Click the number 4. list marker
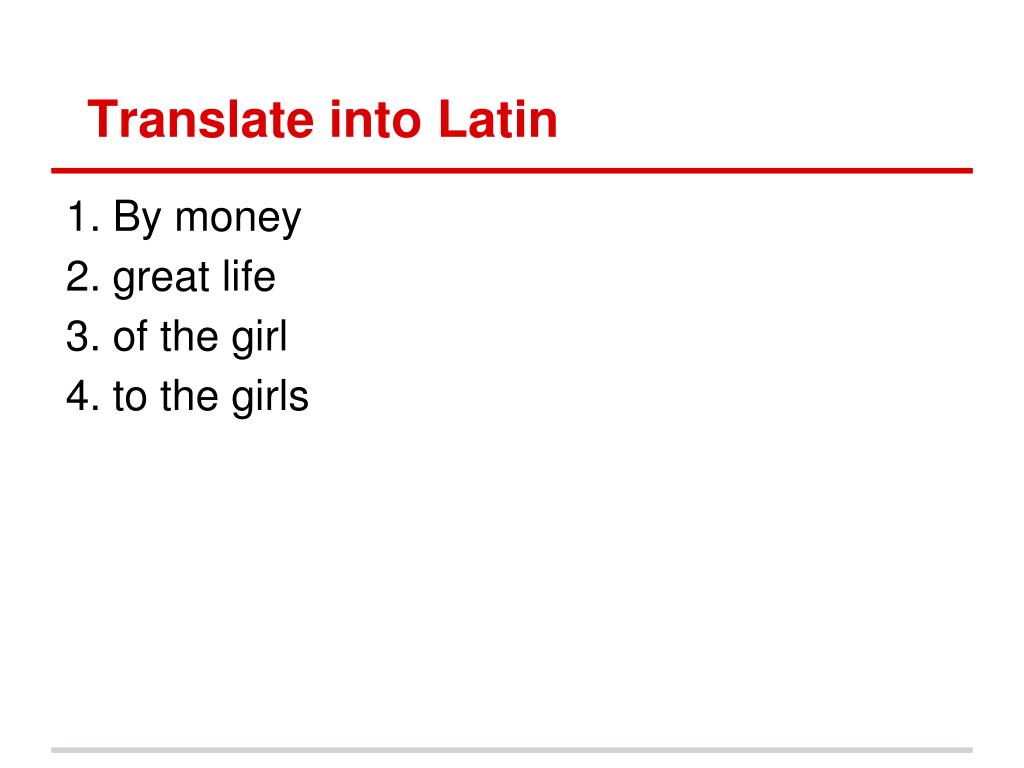 point(83,396)
